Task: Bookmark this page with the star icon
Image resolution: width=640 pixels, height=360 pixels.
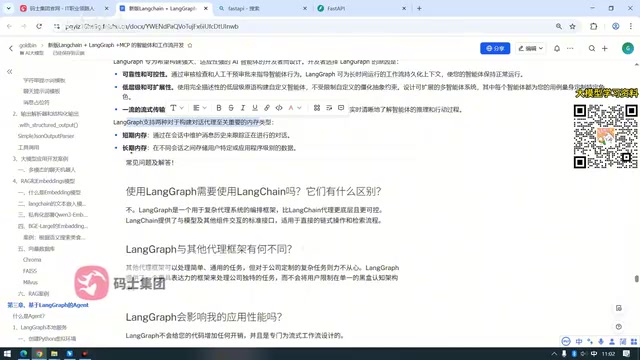Action: (572, 26)
